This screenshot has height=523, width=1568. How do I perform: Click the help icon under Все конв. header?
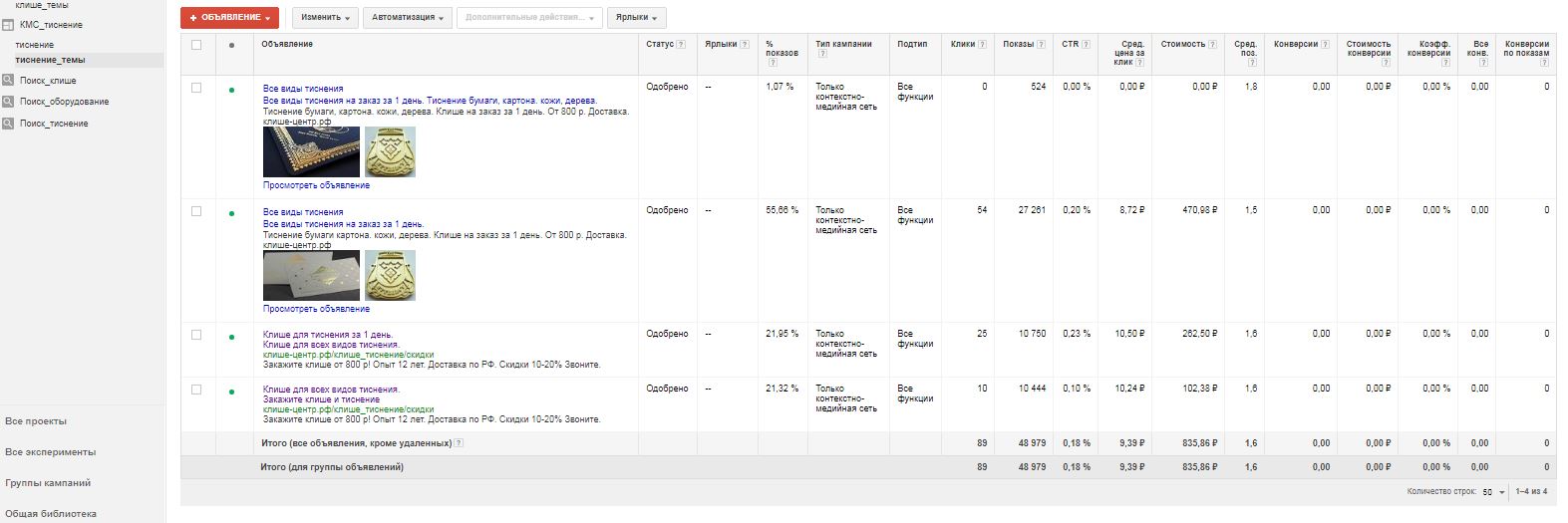1484,63
